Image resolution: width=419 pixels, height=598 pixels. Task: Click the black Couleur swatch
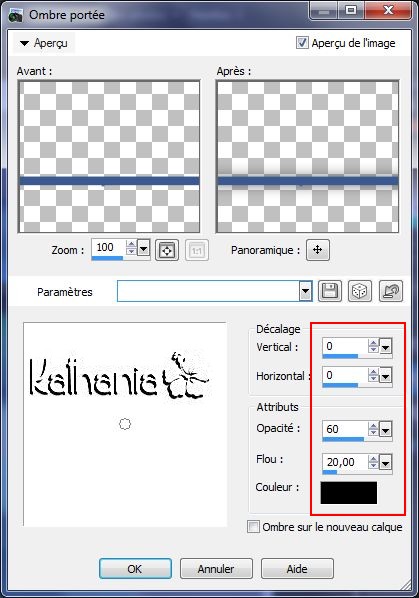(349, 492)
